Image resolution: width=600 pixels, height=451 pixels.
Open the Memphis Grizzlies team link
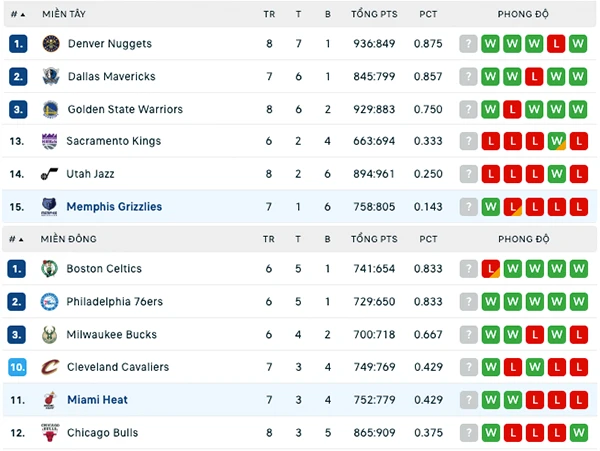[x=114, y=207]
